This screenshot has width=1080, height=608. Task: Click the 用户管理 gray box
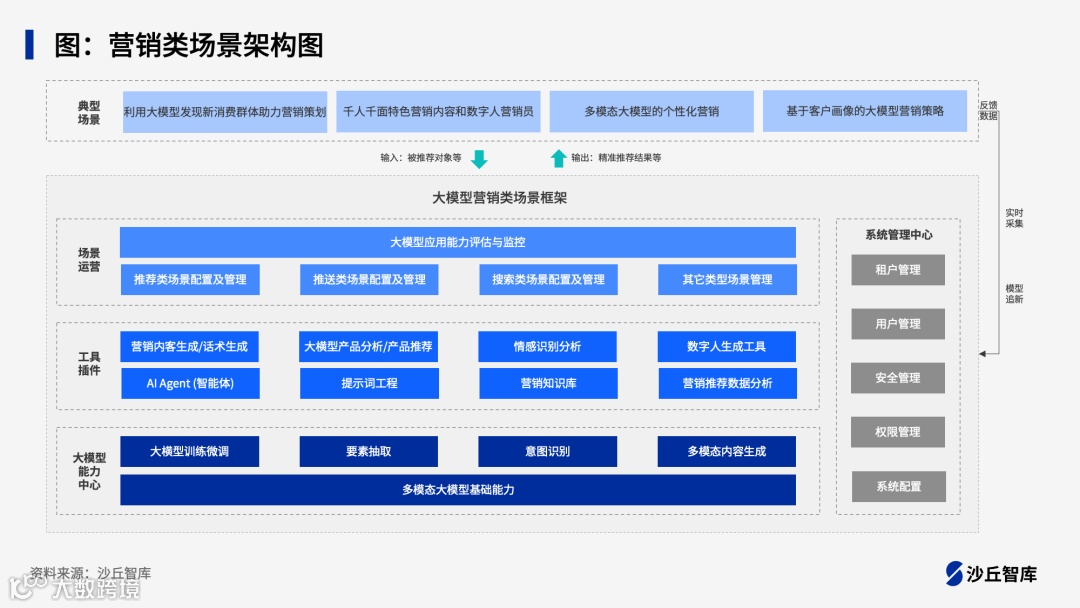coord(898,324)
